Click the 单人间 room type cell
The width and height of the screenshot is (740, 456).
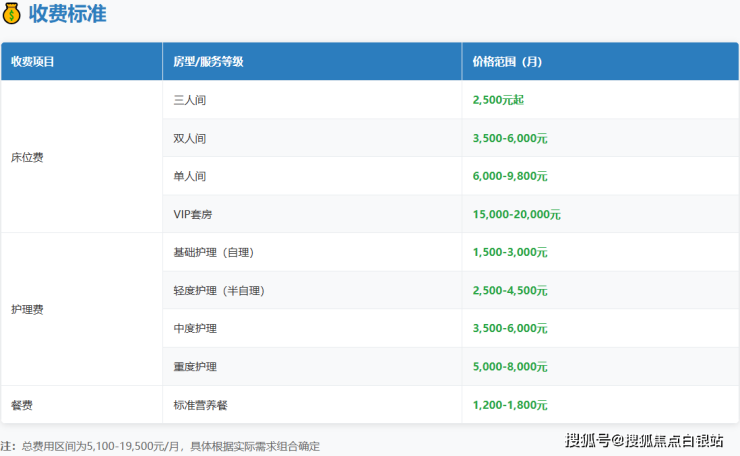pyautogui.click(x=190, y=176)
